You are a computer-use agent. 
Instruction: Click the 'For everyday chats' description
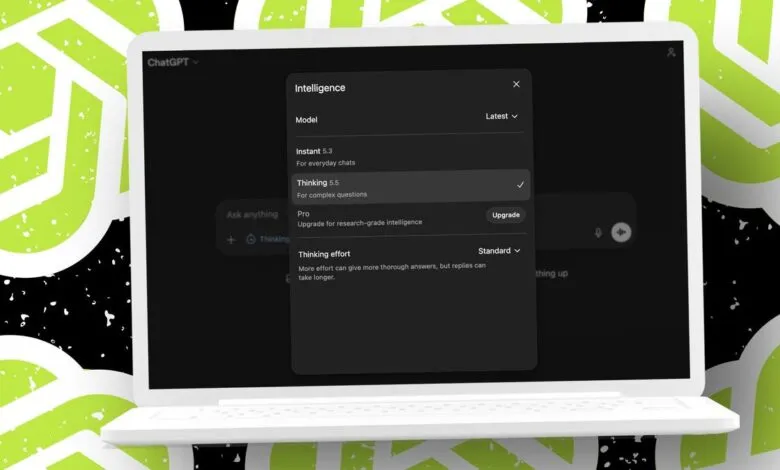[x=326, y=163]
